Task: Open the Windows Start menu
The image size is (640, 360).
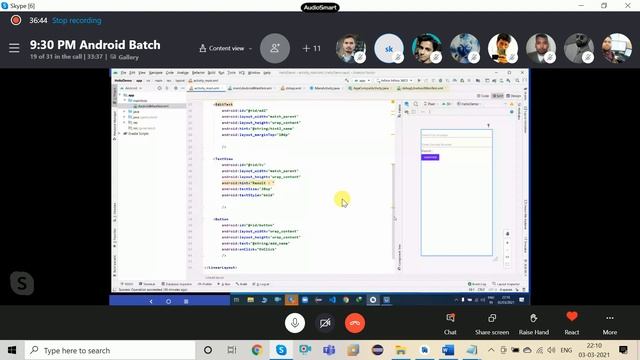Action: point(12,350)
